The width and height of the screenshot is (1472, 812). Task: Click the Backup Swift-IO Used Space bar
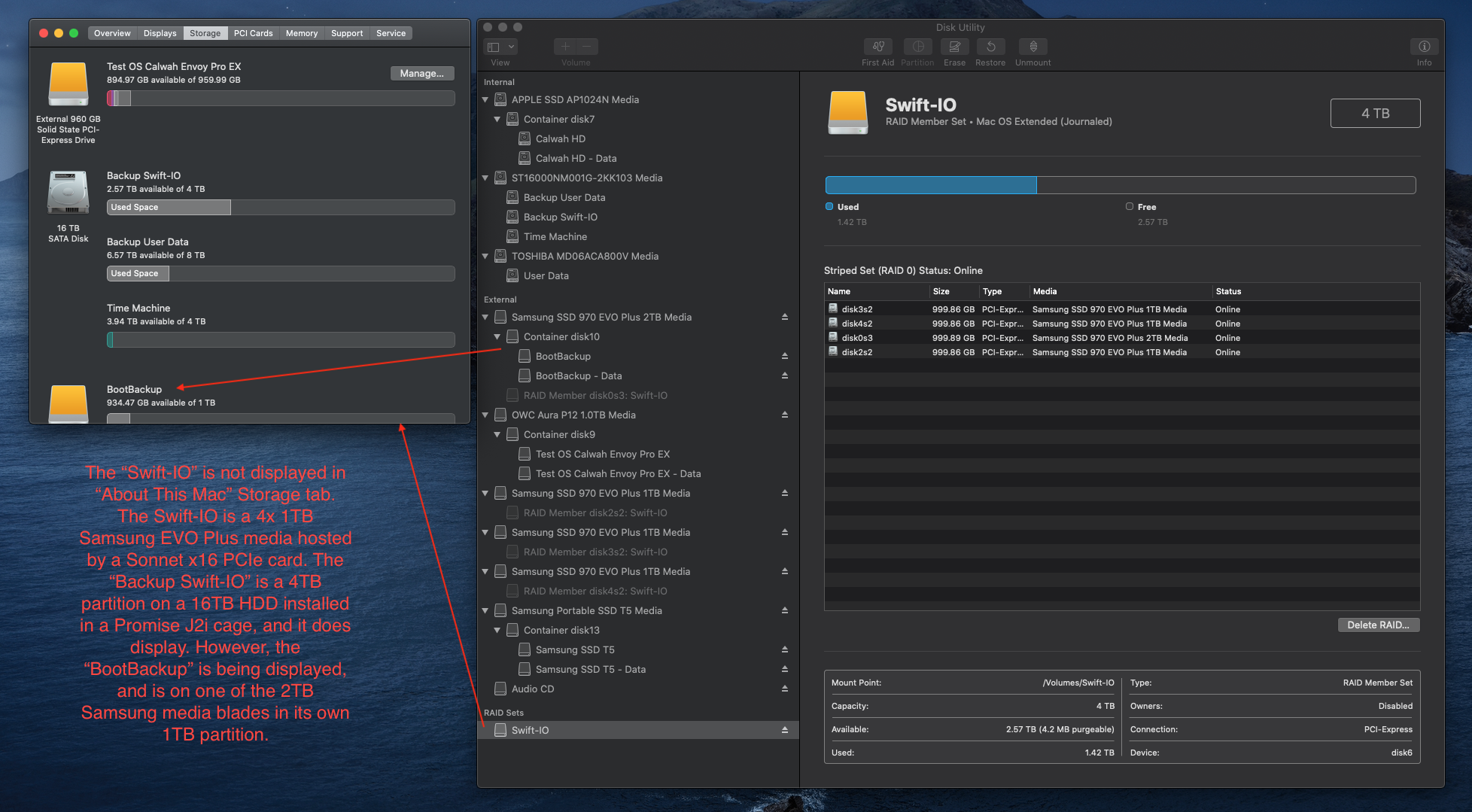(x=281, y=207)
